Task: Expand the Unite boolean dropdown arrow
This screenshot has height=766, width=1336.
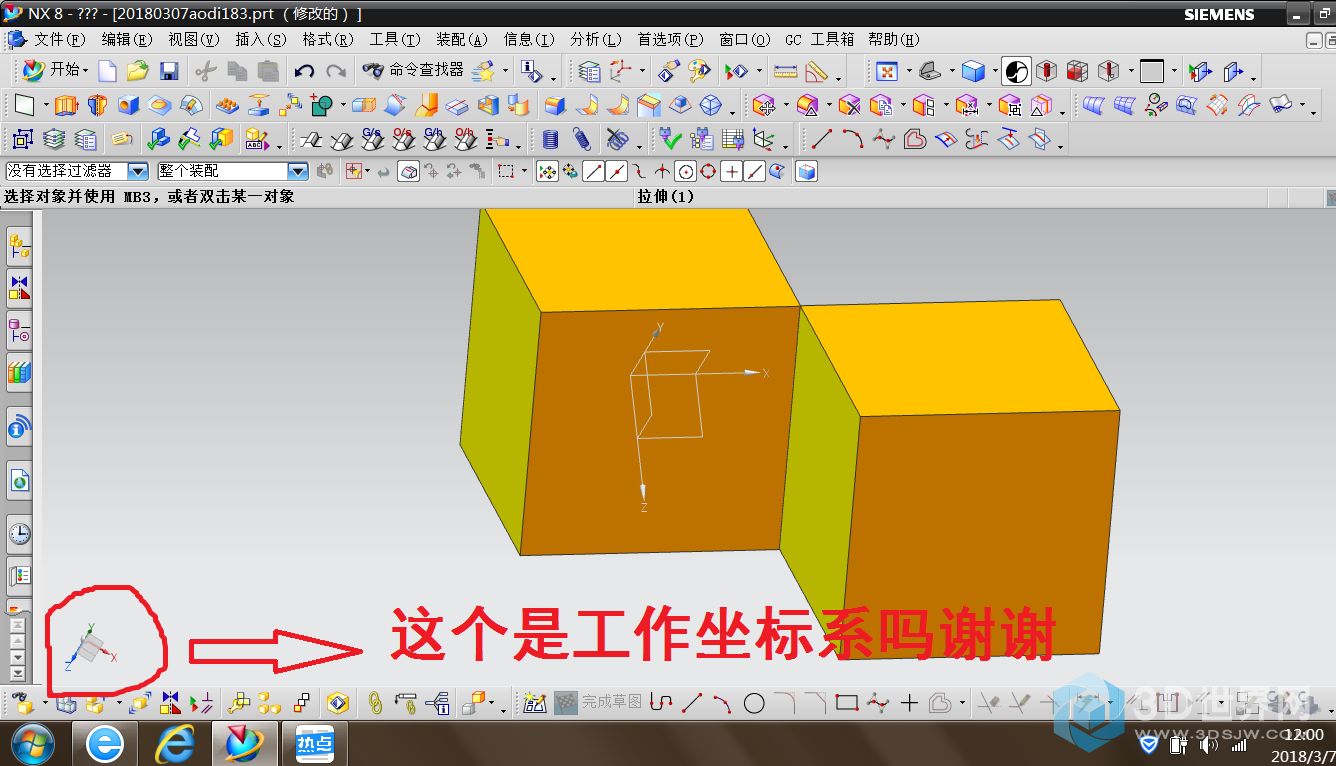Action: click(343, 105)
